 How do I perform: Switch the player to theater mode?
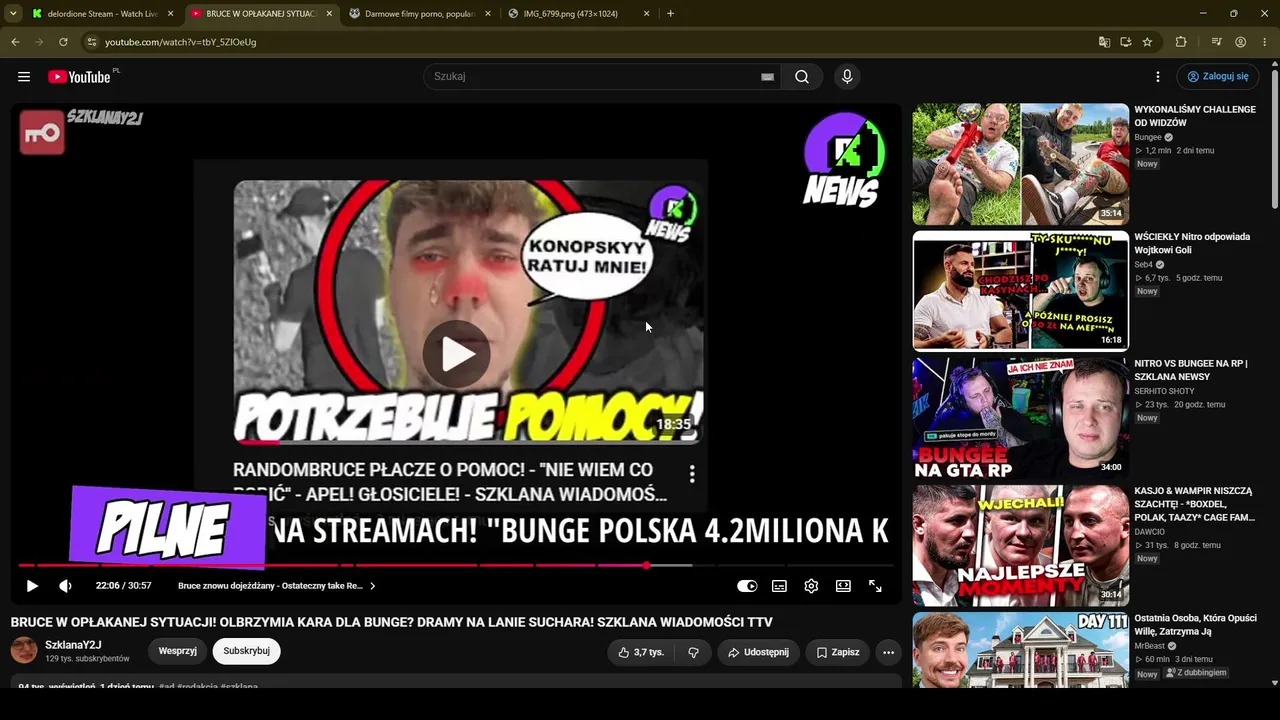click(843, 586)
